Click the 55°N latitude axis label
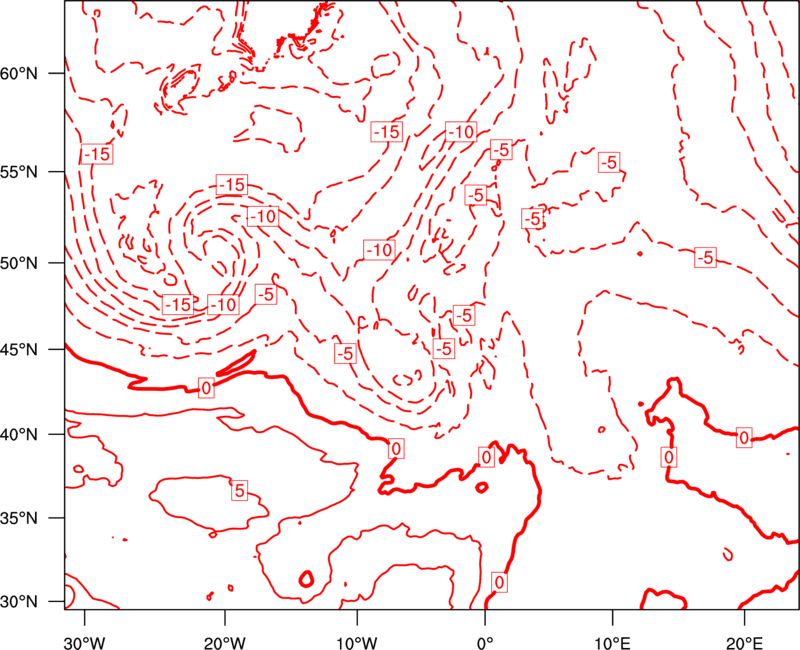Viewport: 800px width, 650px height. point(19,172)
